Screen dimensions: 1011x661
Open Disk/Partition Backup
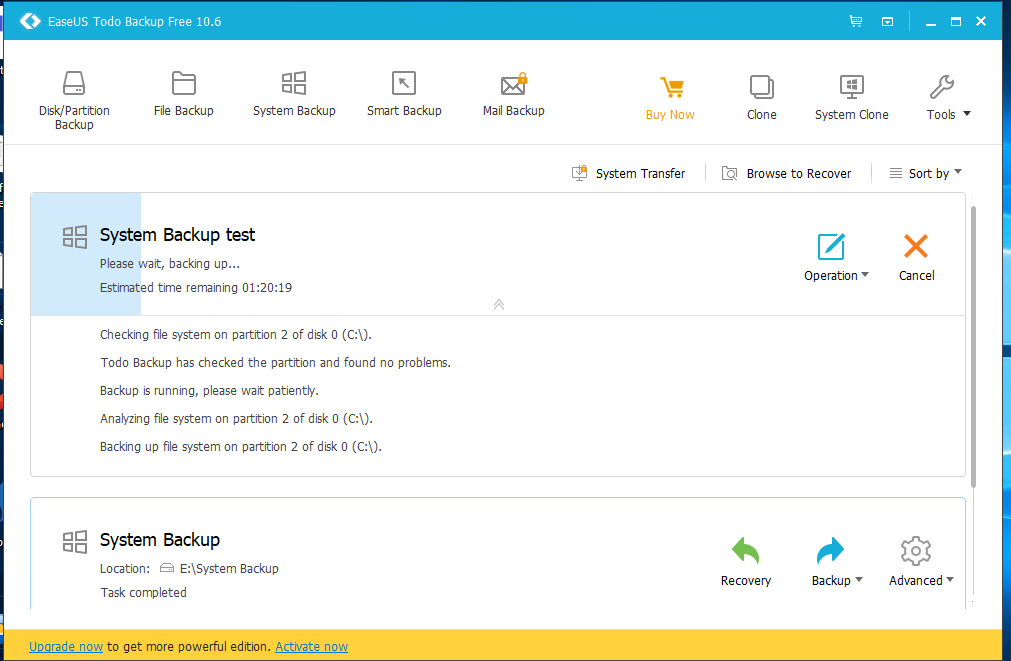[74, 100]
